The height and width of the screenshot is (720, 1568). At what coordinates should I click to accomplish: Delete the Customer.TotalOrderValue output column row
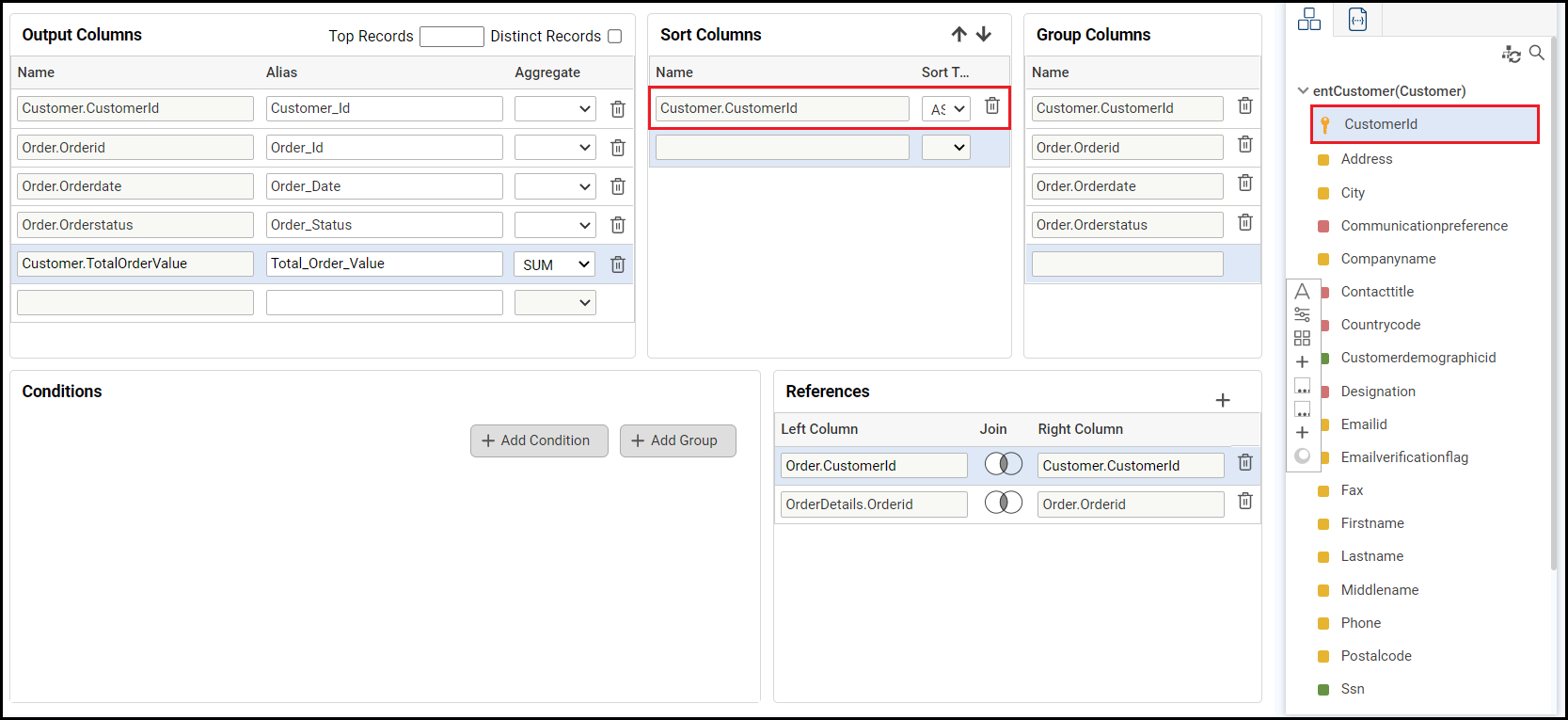[x=618, y=264]
